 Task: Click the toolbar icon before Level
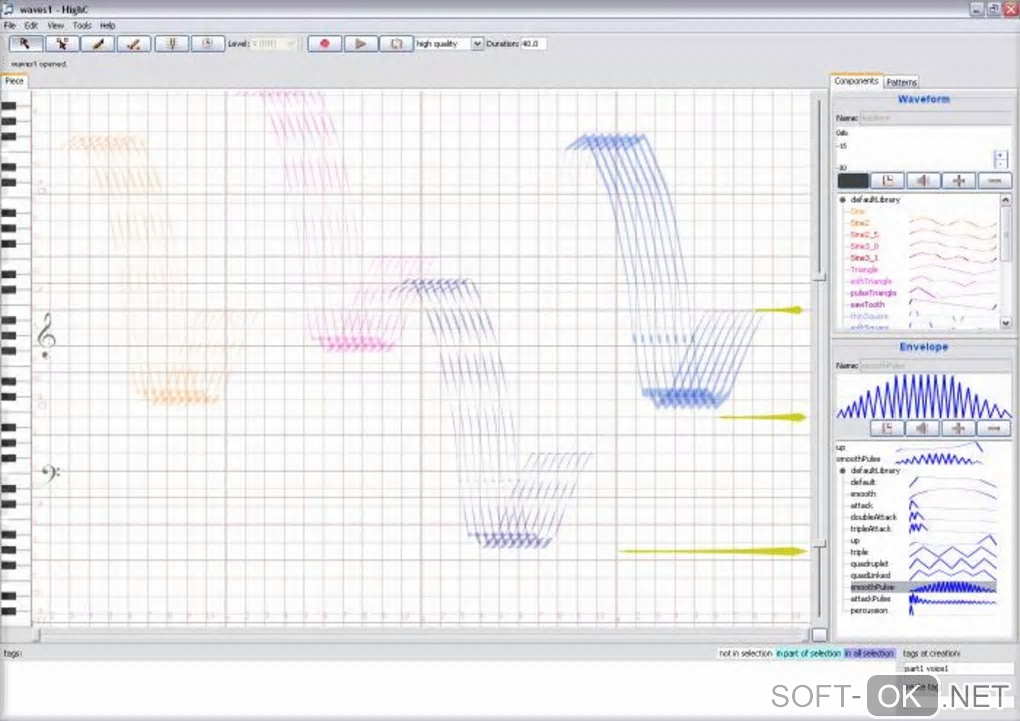(x=208, y=44)
